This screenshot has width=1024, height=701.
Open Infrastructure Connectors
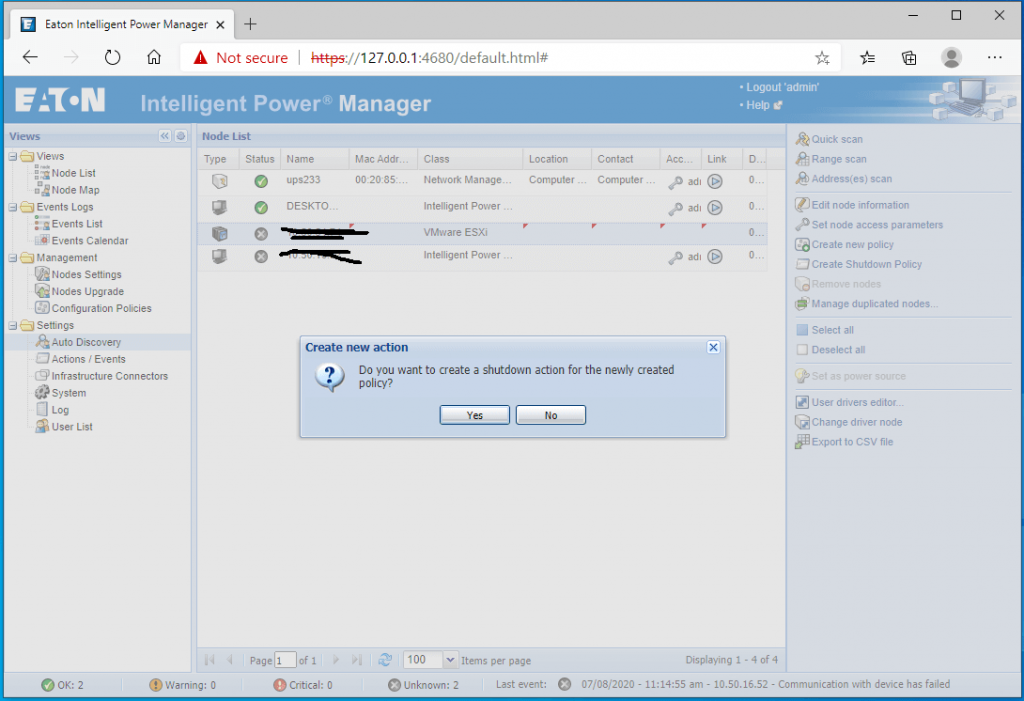click(110, 376)
